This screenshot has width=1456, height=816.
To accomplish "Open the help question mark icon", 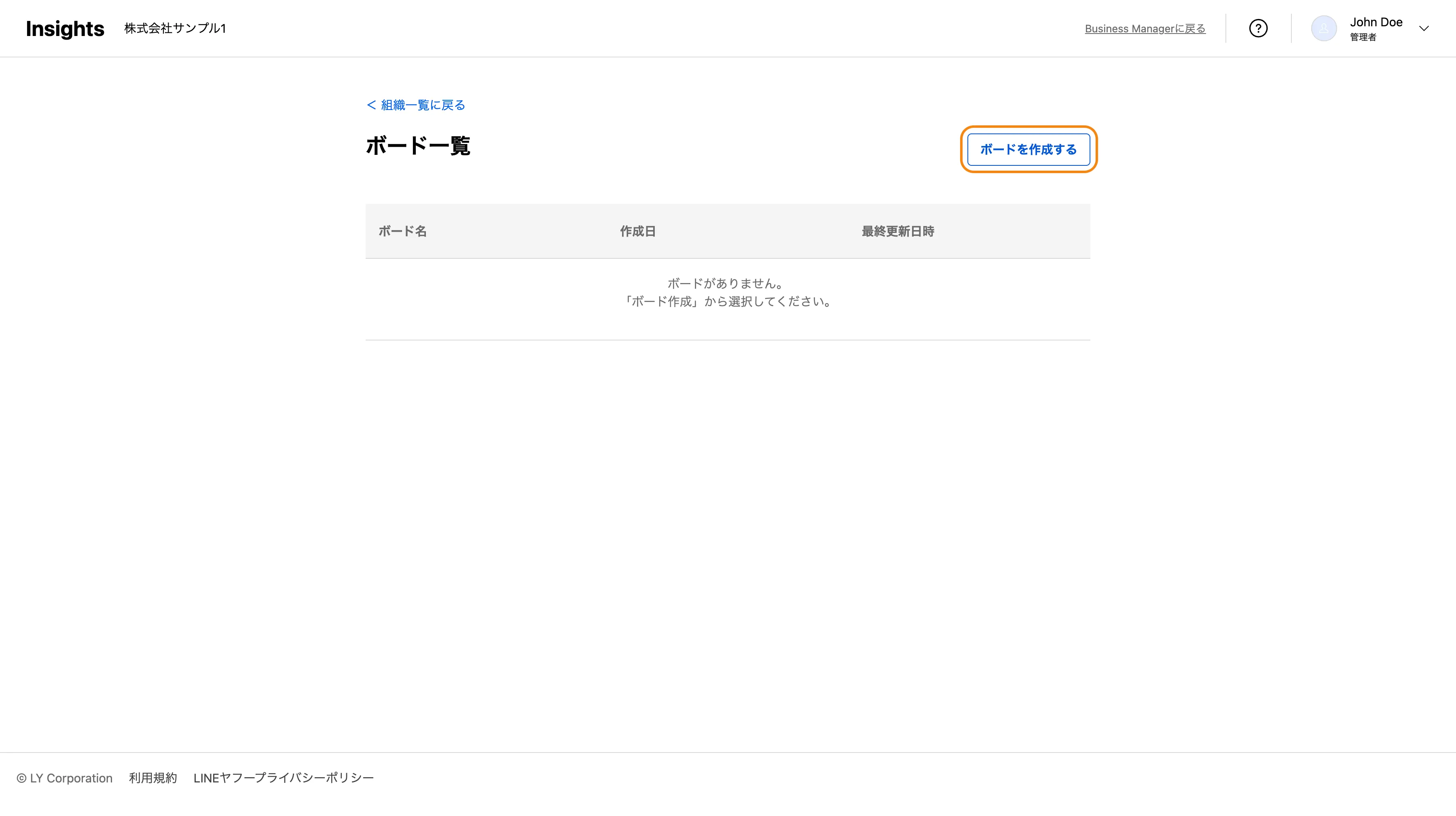I will (x=1258, y=28).
